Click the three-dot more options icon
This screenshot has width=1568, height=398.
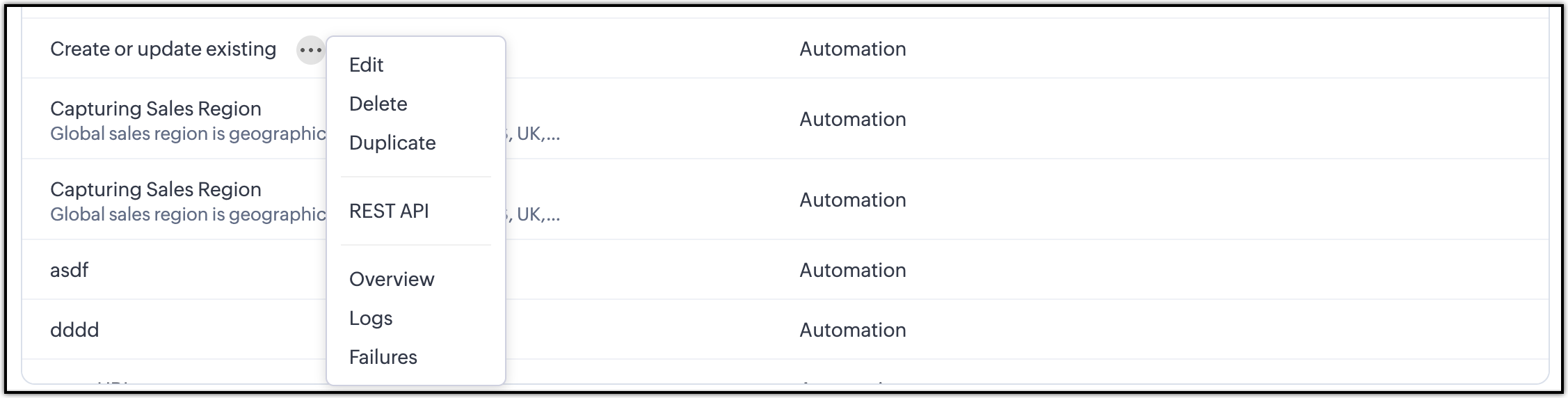310,50
